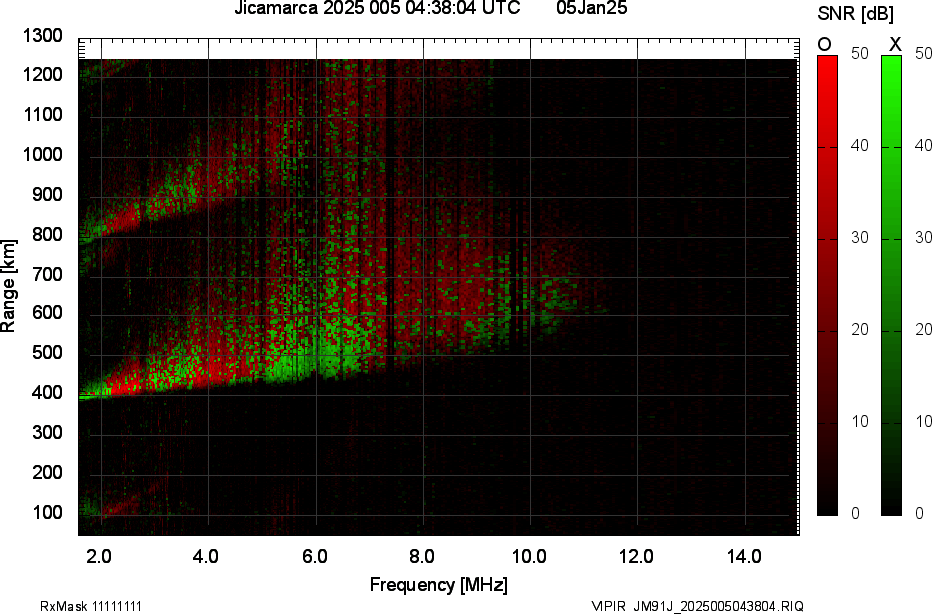The image size is (932, 614).
Task: Click the 4.0 frequency tick label
Action: coord(206,556)
